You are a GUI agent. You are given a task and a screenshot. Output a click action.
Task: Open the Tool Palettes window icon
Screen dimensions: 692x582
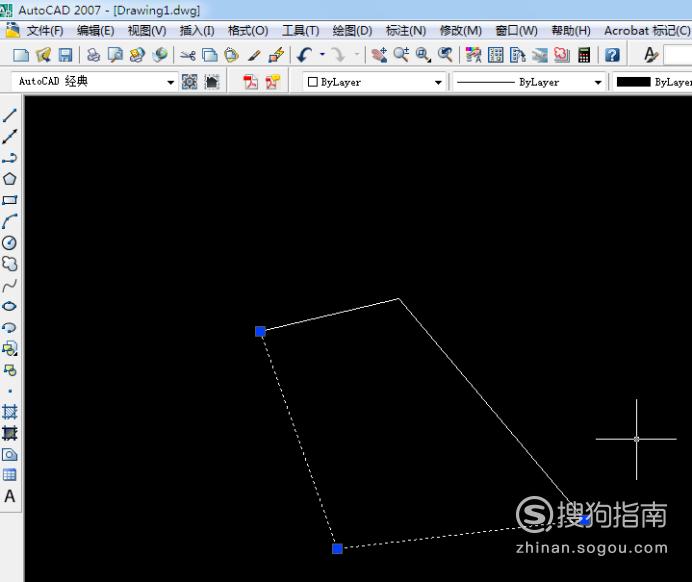pos(517,55)
